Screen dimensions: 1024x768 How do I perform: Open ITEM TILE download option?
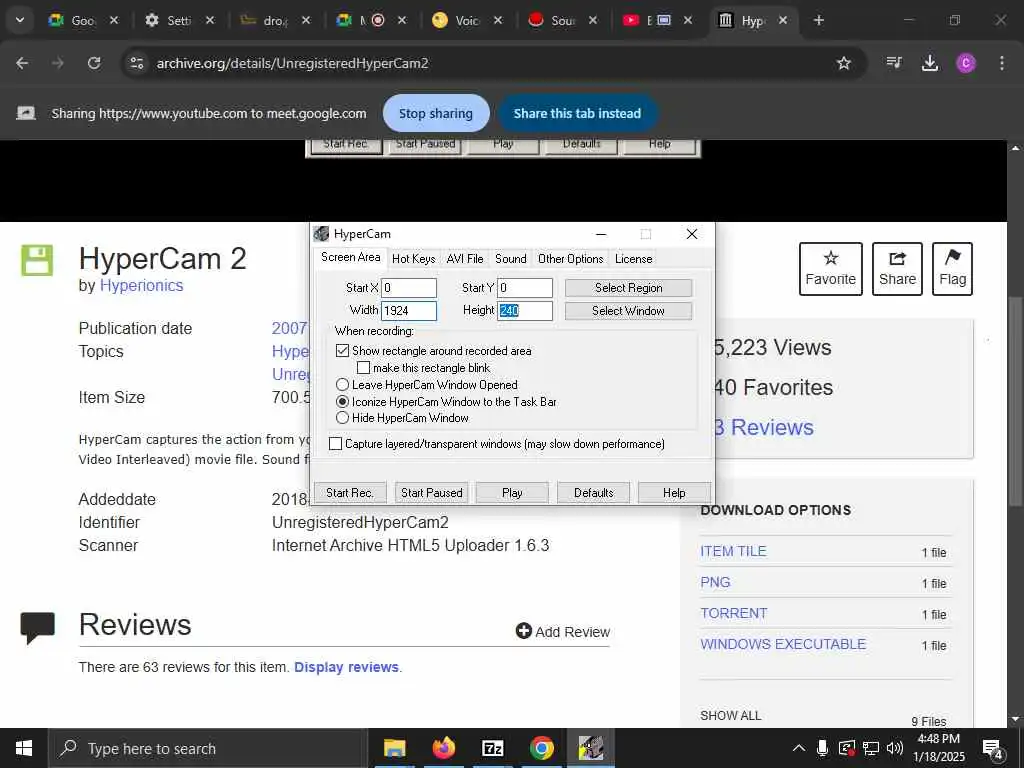(733, 551)
